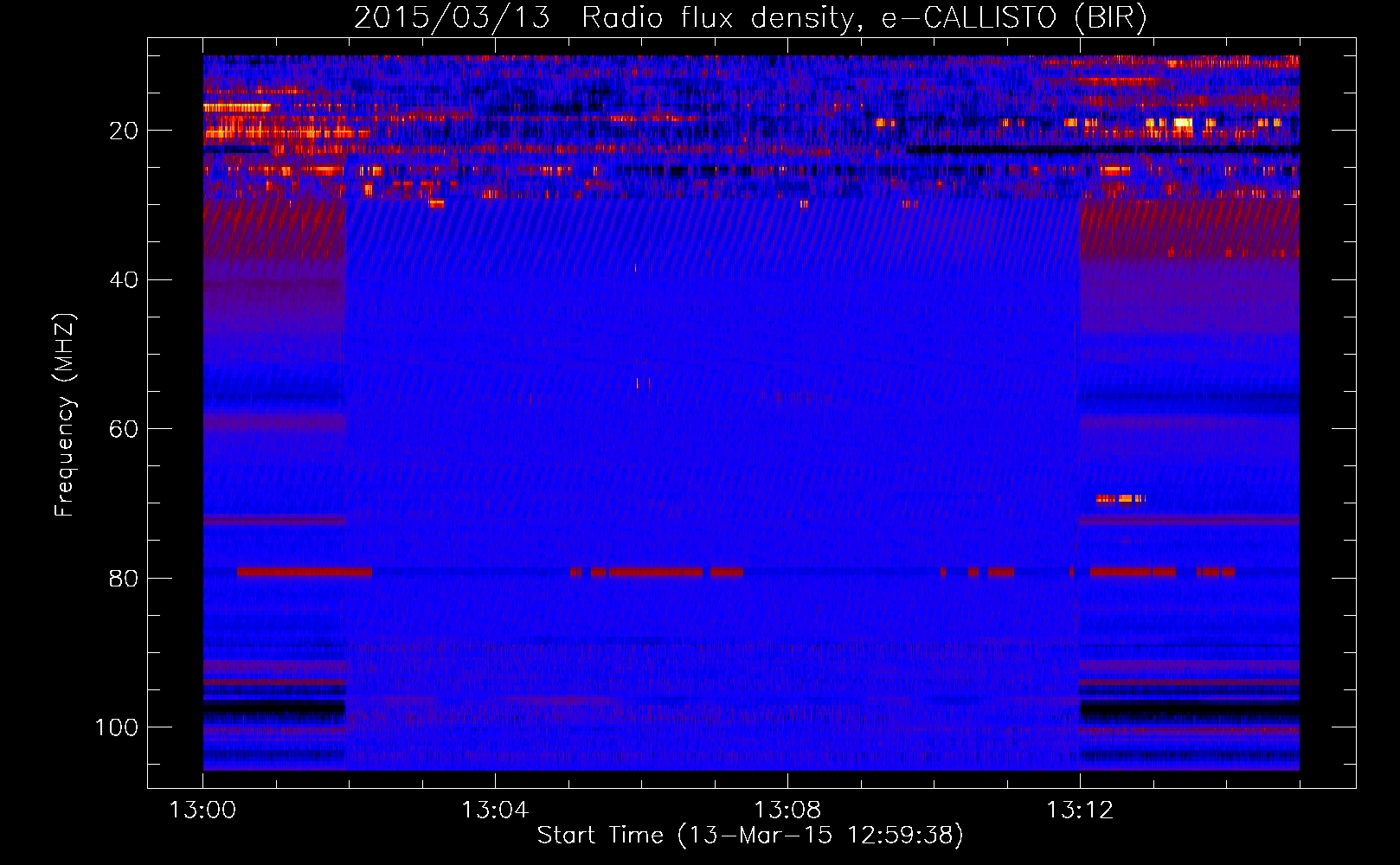The height and width of the screenshot is (865, 1400).
Task: Click the 'Start Time (13-Mar-15 12:59:38)' x-axis label
Action: tap(750, 836)
